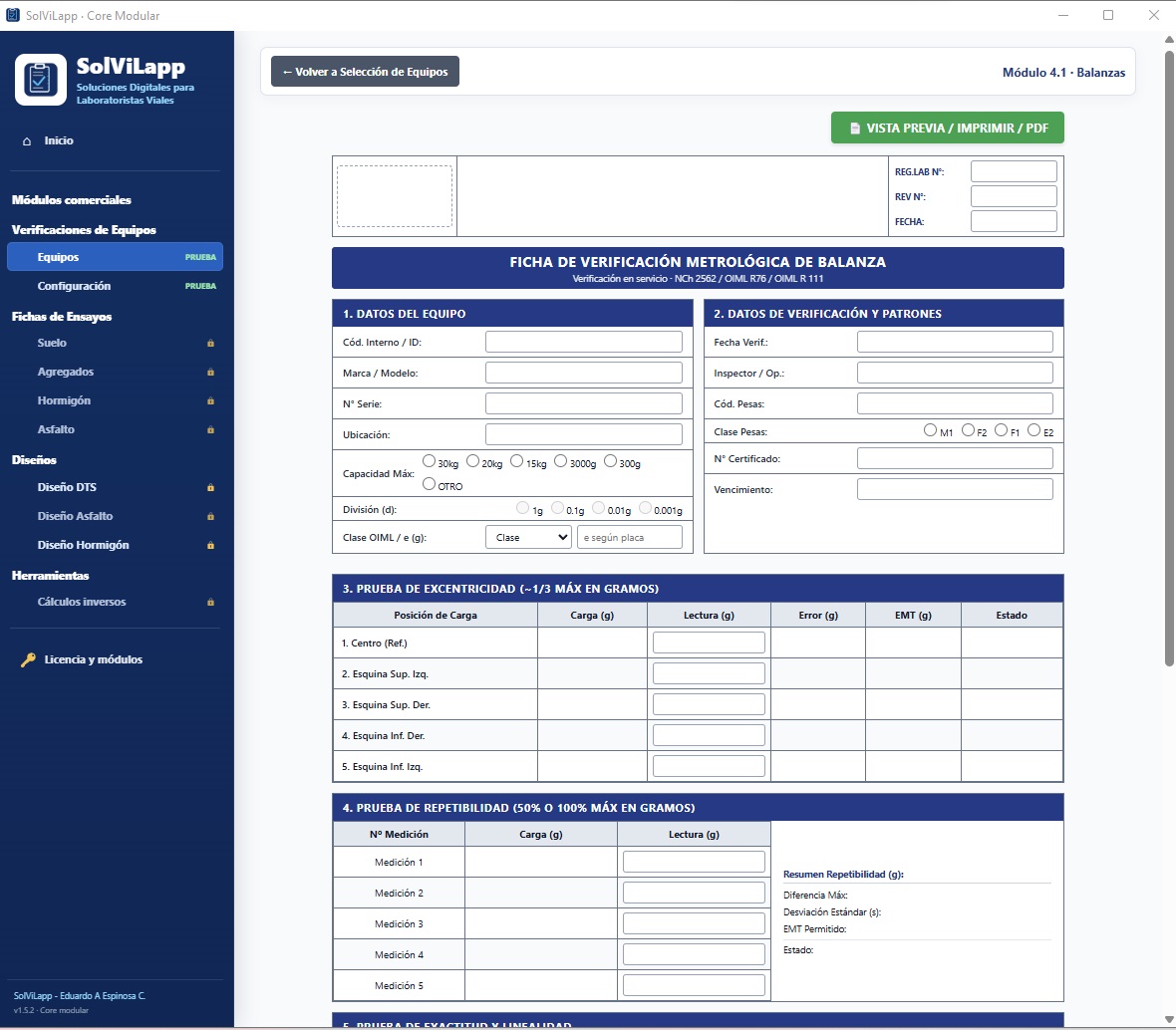The height and width of the screenshot is (1030, 1176).
Task: Click Lectura field for Esquina Inf. Der.
Action: click(x=709, y=734)
